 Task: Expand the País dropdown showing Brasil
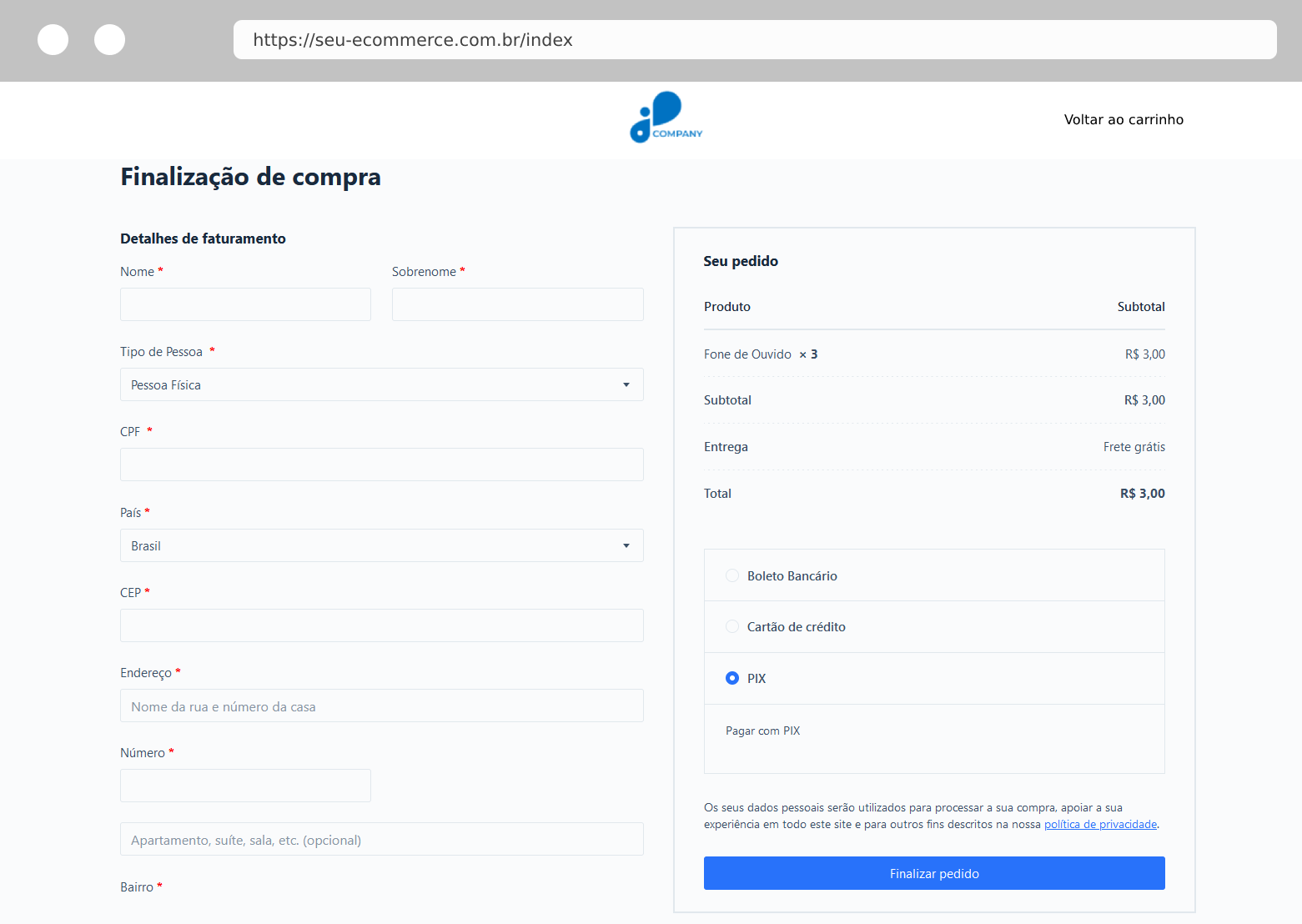(381, 545)
